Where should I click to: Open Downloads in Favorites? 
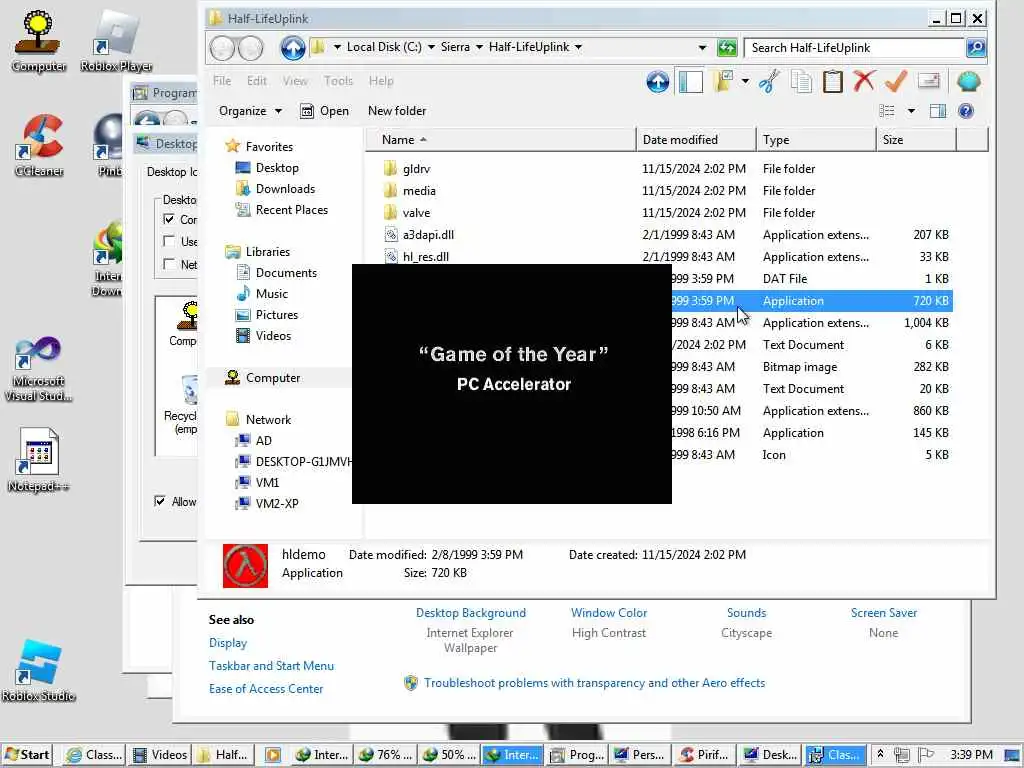pos(285,189)
